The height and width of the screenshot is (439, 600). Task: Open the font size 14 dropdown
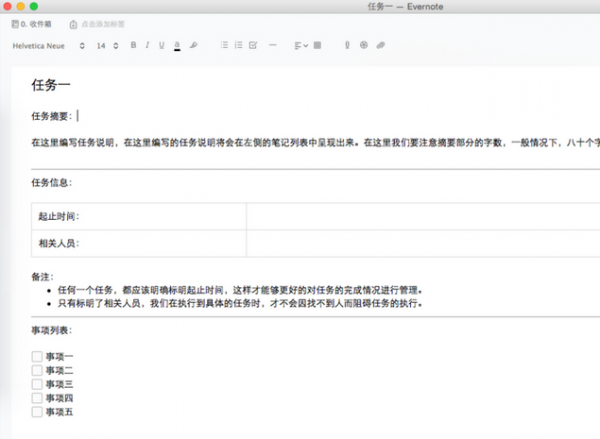104,45
